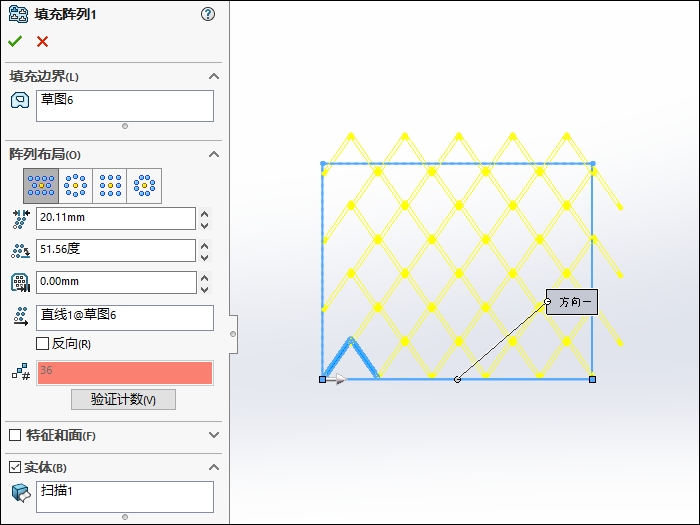Click the bottom-right boundary corner point
Viewport: 700px width, 525px height.
coord(592,379)
